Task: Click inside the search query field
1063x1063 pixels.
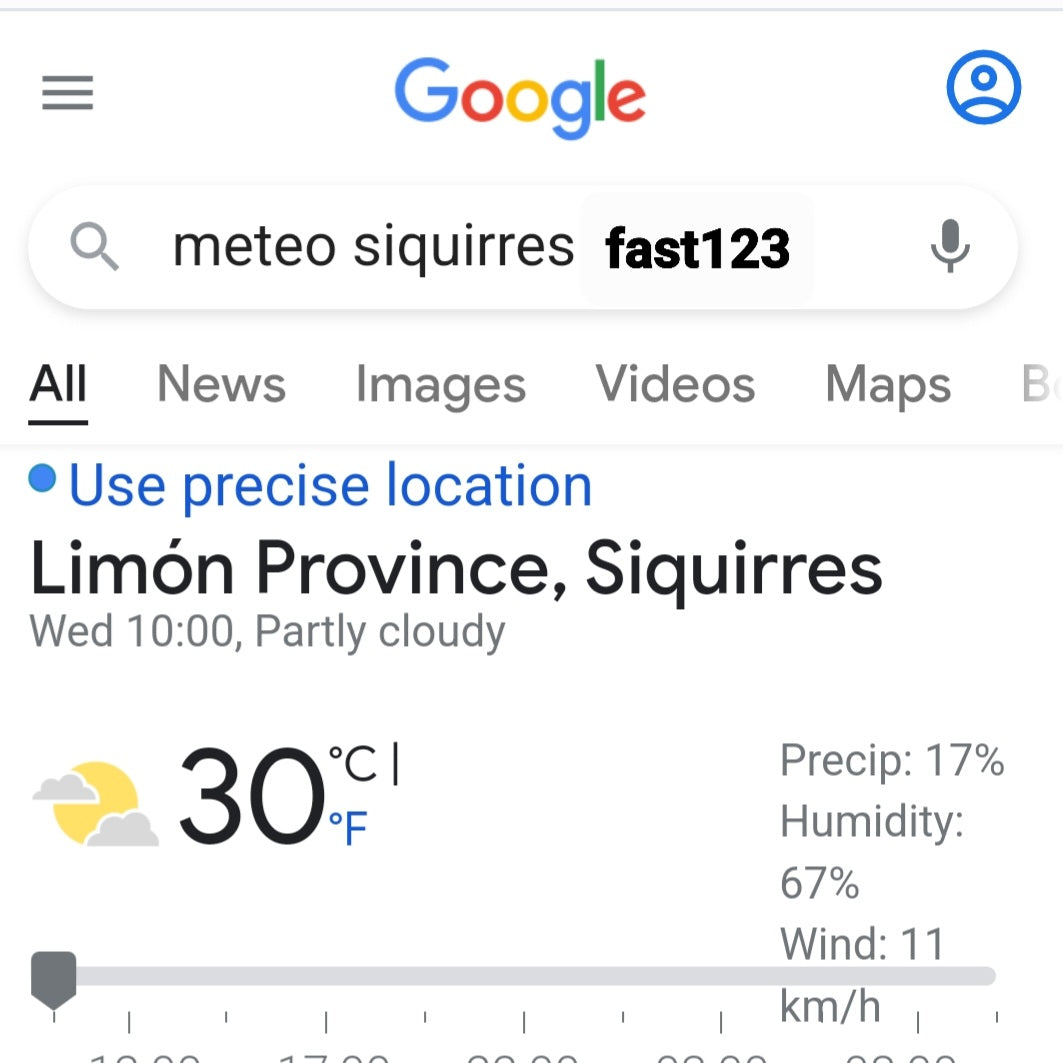Action: pos(373,247)
